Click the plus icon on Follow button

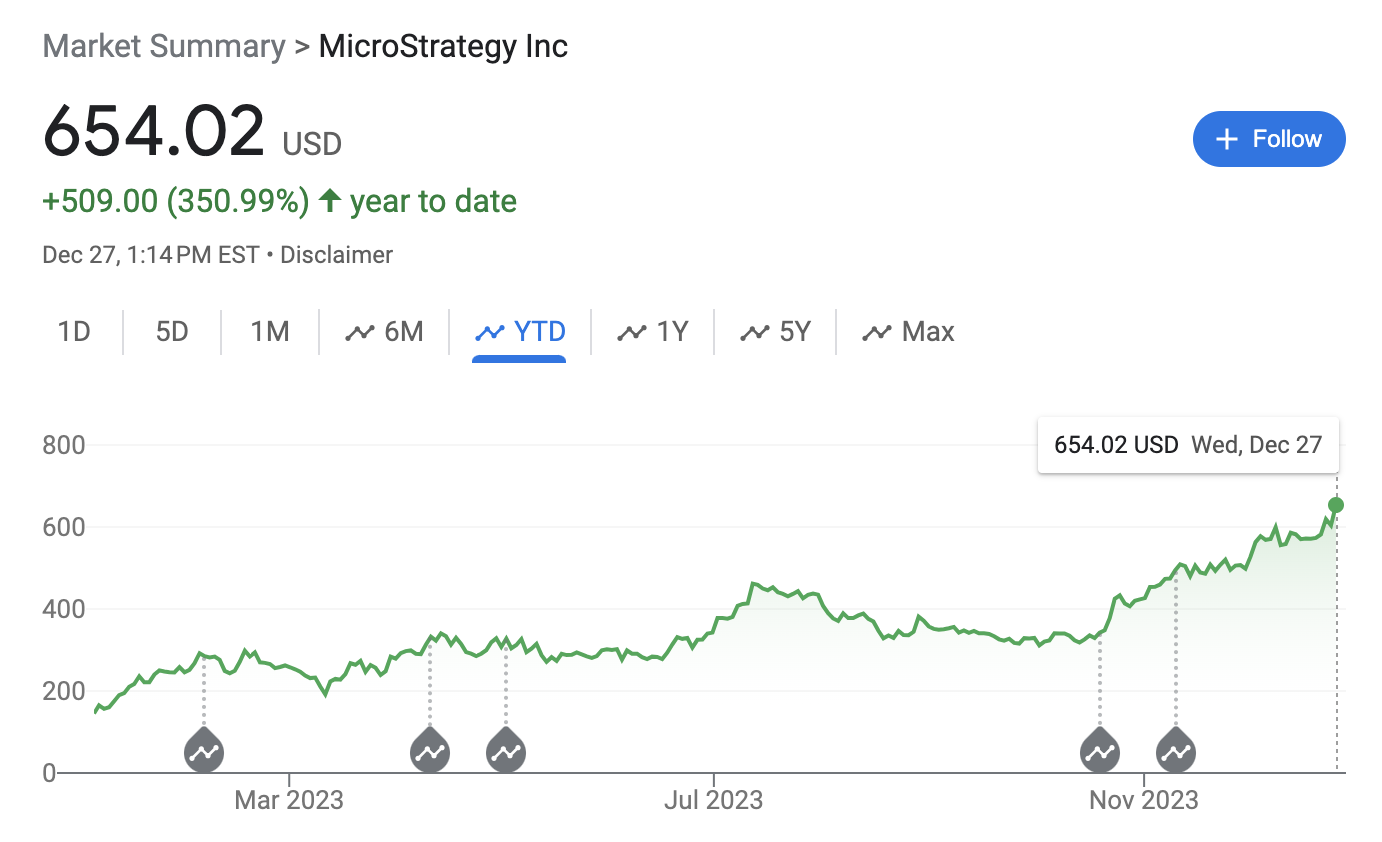click(1226, 139)
